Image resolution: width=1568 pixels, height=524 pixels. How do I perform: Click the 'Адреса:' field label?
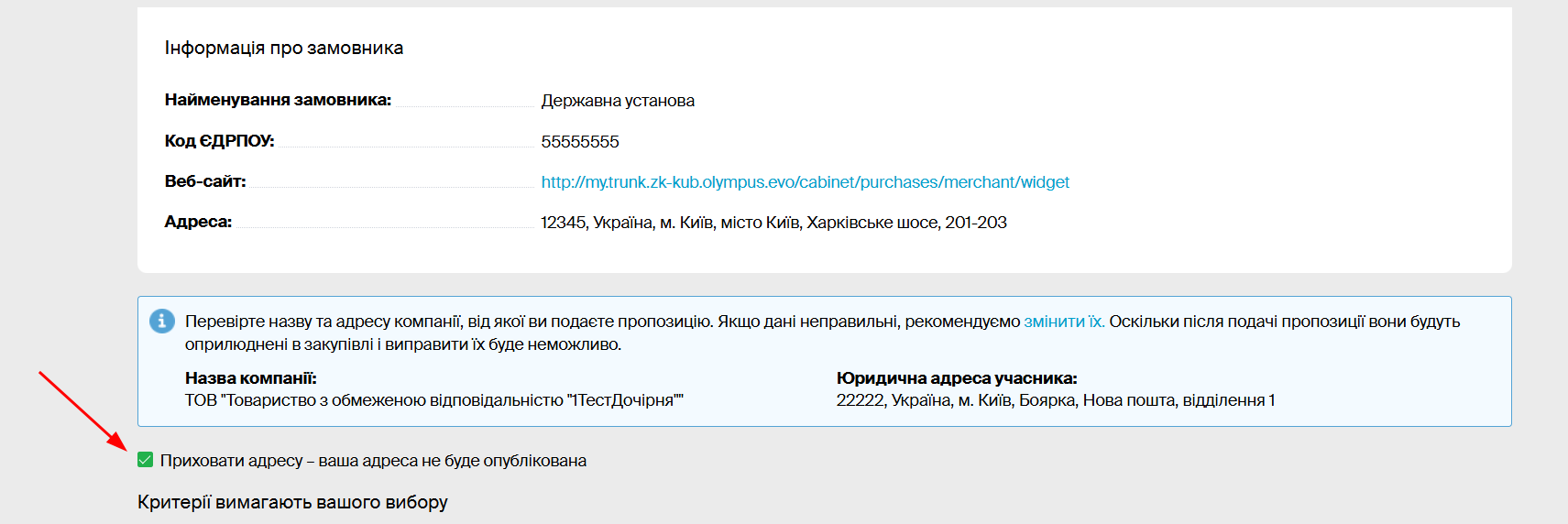(x=198, y=222)
